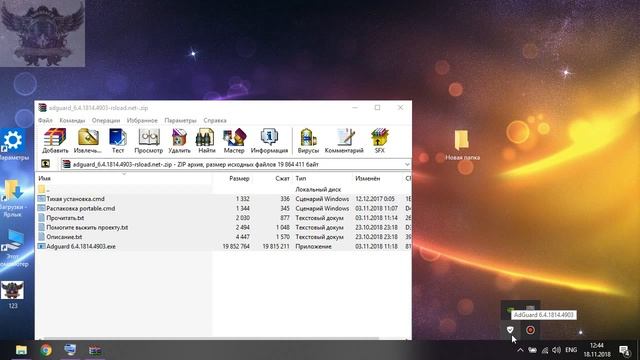640x360 pixels.
Task: Expand the archive path dropdown
Action: tap(407, 164)
